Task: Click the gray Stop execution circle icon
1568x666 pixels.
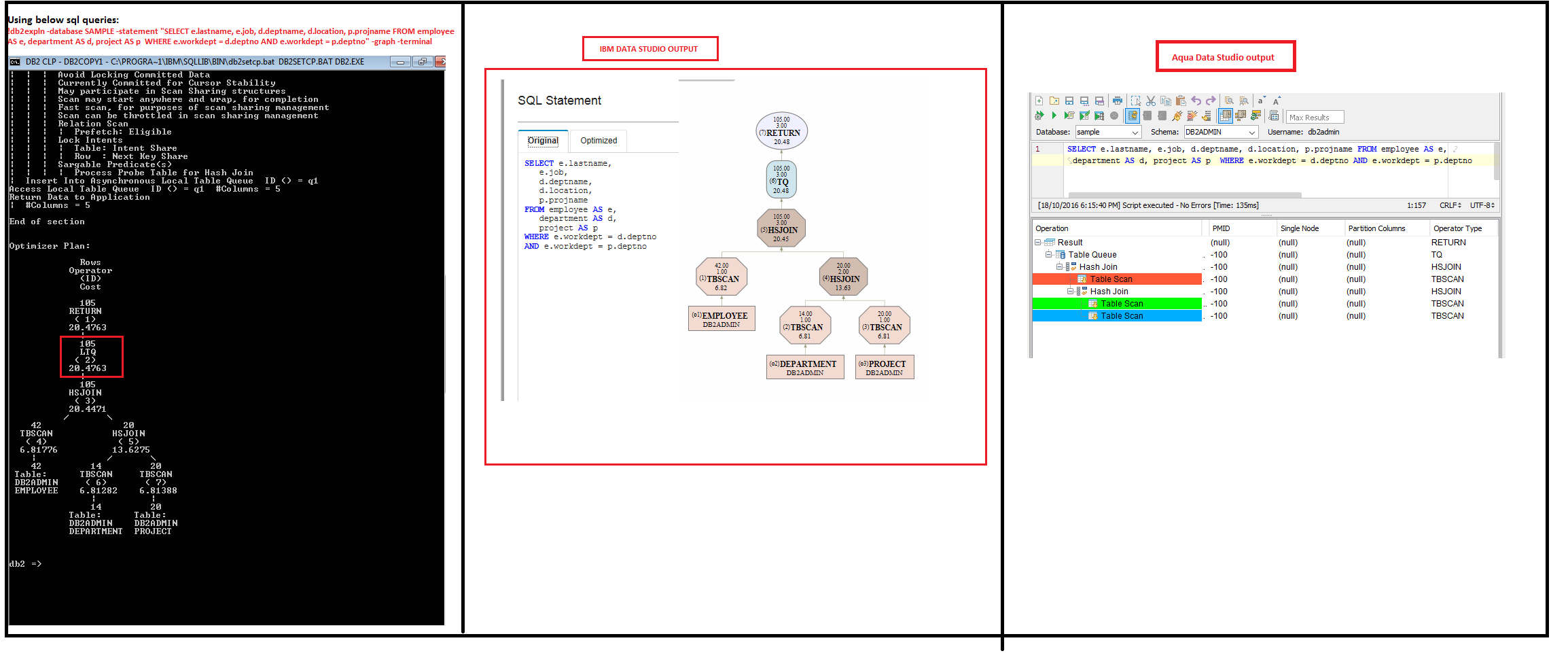Action: point(1114,116)
